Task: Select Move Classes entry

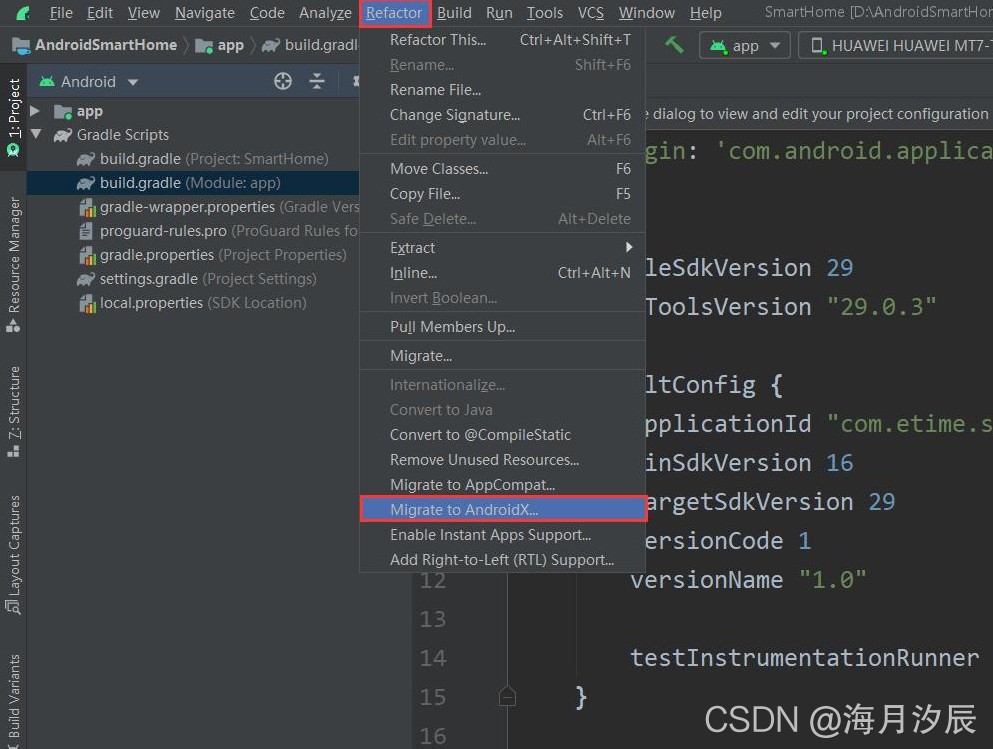Action: (503, 168)
